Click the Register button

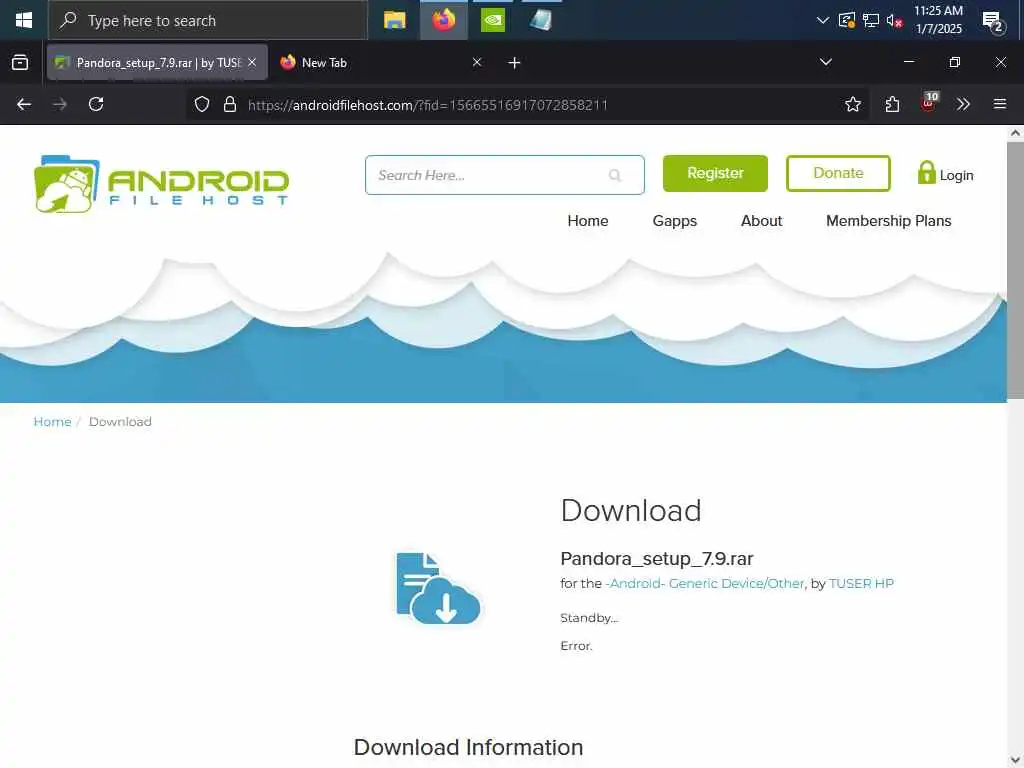pos(715,173)
